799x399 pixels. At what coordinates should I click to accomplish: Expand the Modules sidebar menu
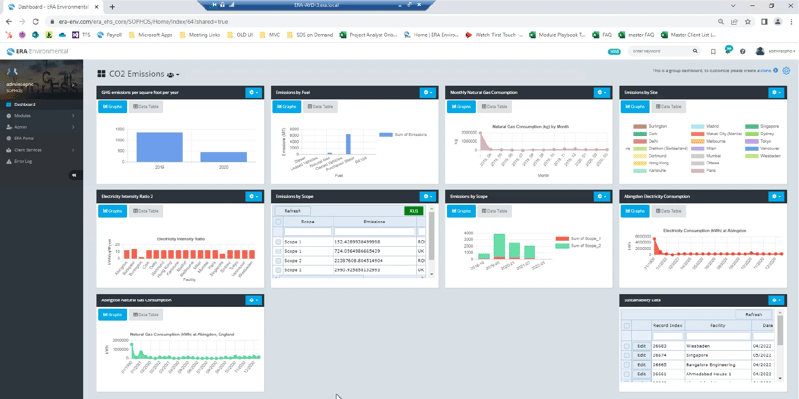(x=41, y=116)
